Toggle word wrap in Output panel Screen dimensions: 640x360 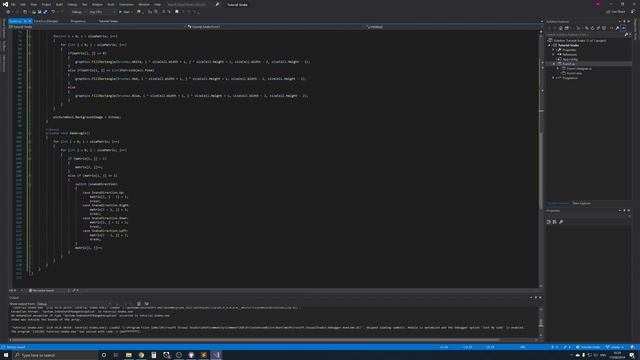[147, 304]
